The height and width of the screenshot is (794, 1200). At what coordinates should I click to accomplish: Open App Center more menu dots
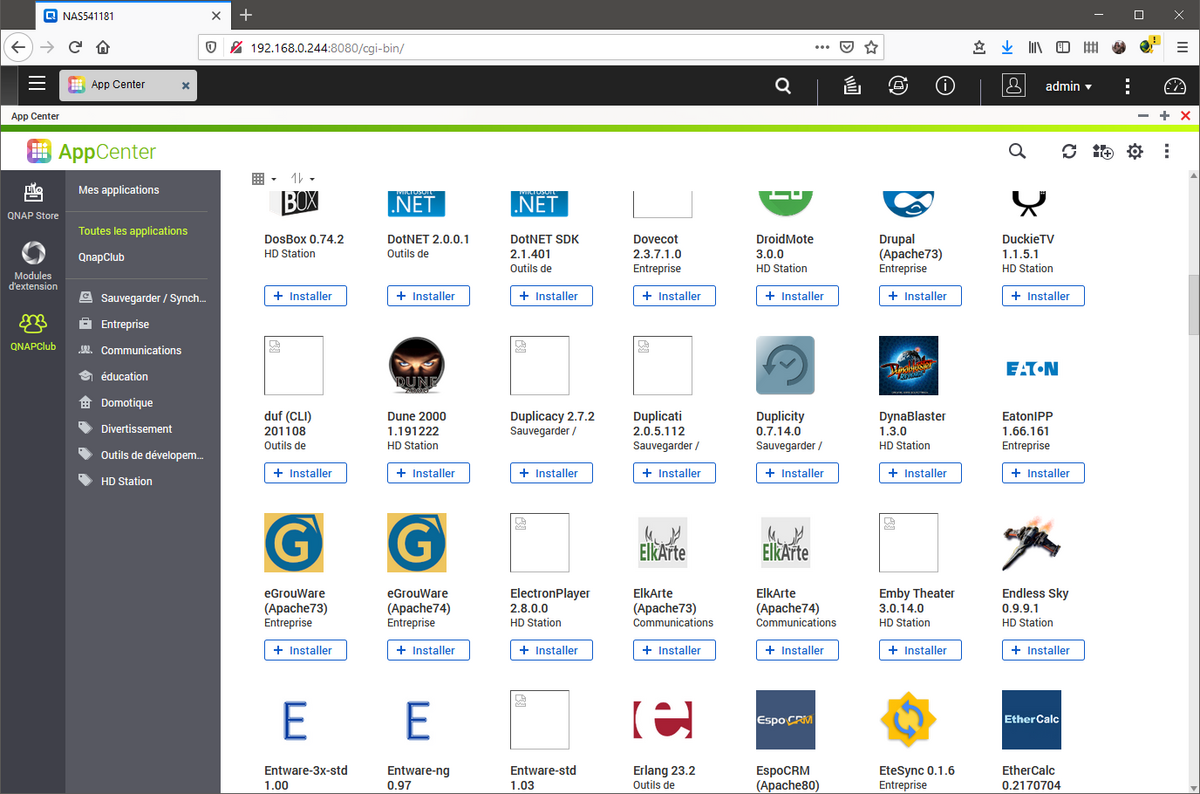(1166, 152)
